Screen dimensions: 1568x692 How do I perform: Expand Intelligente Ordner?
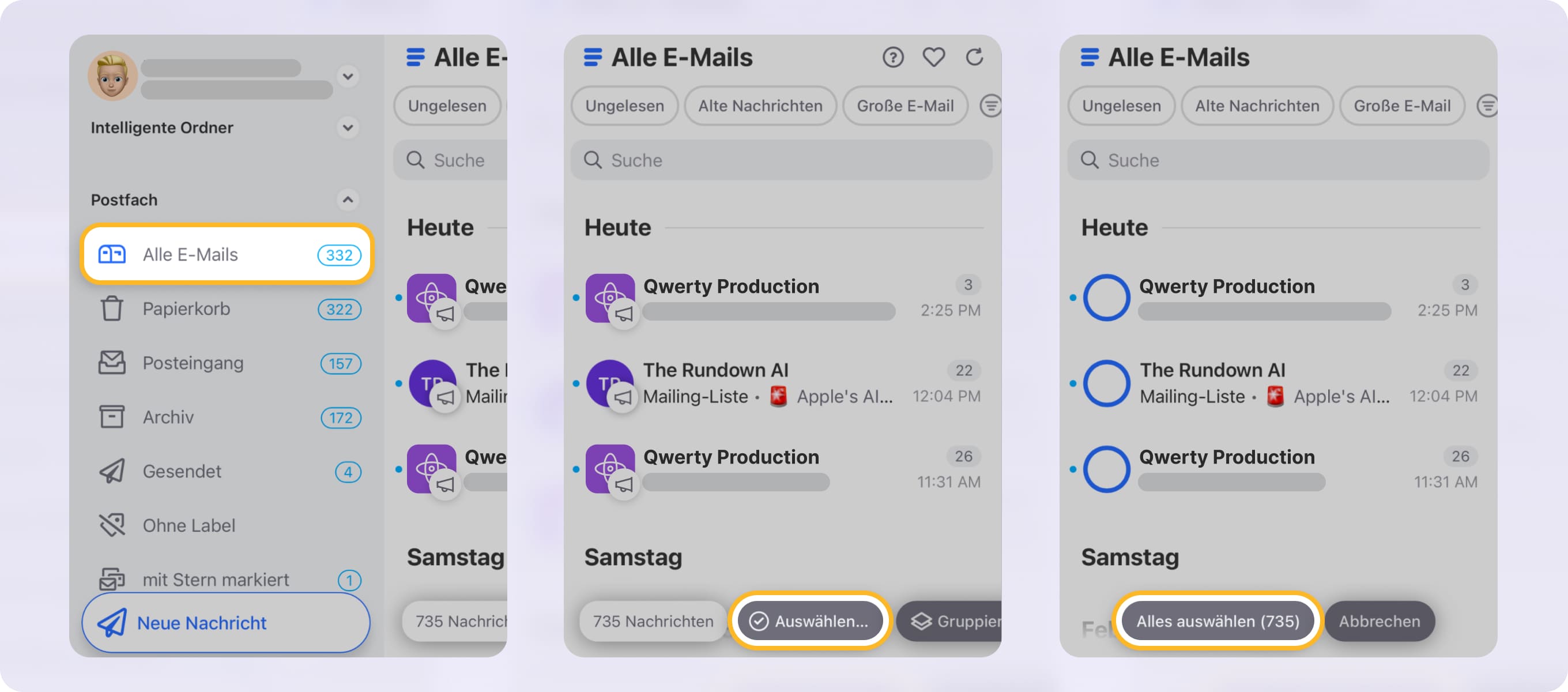tap(348, 128)
